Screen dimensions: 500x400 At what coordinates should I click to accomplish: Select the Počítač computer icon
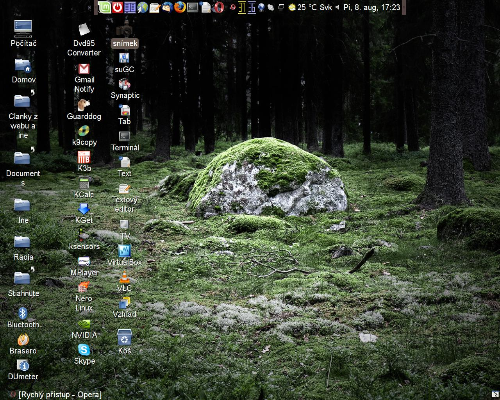[23, 33]
